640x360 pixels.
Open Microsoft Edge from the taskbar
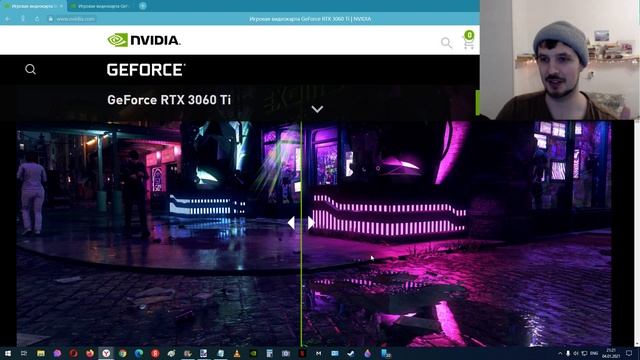139,353
